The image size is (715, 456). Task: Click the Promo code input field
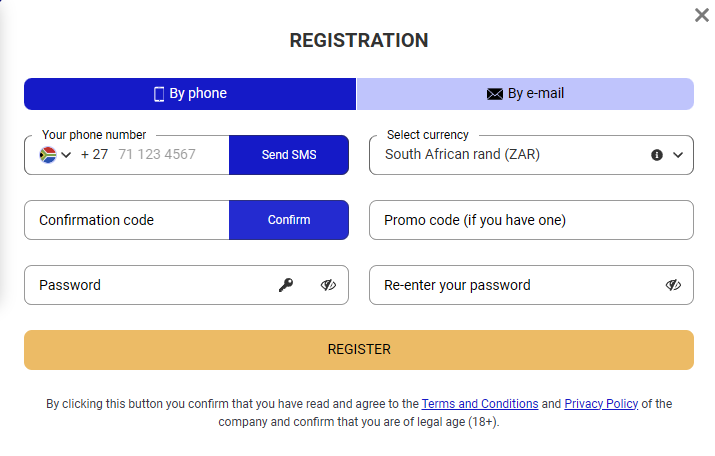pyautogui.click(x=530, y=220)
